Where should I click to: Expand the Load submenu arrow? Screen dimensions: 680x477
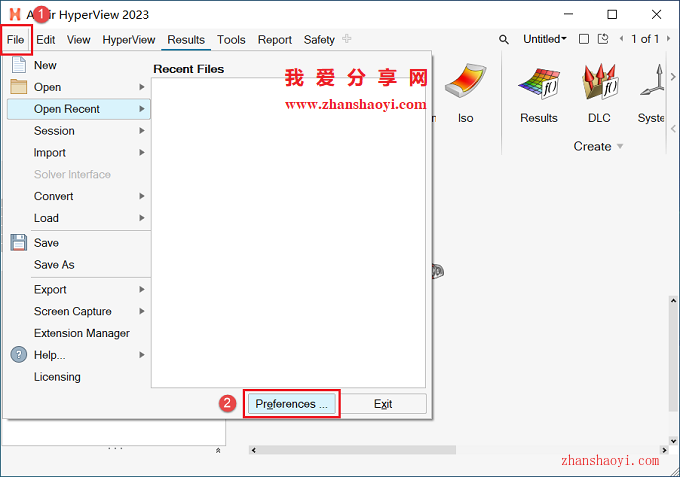pyautogui.click(x=142, y=218)
